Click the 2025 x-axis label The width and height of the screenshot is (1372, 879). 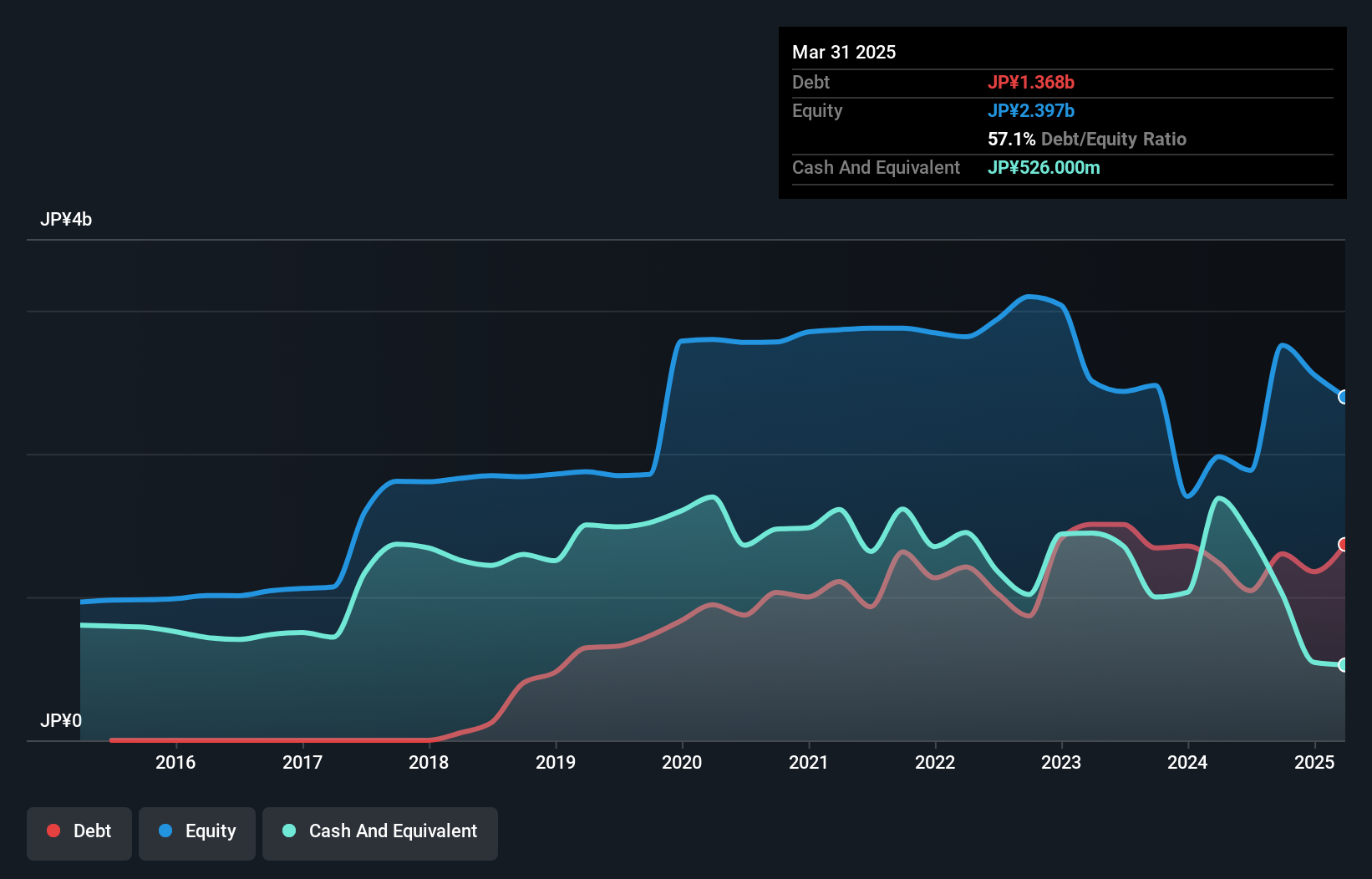(1314, 762)
